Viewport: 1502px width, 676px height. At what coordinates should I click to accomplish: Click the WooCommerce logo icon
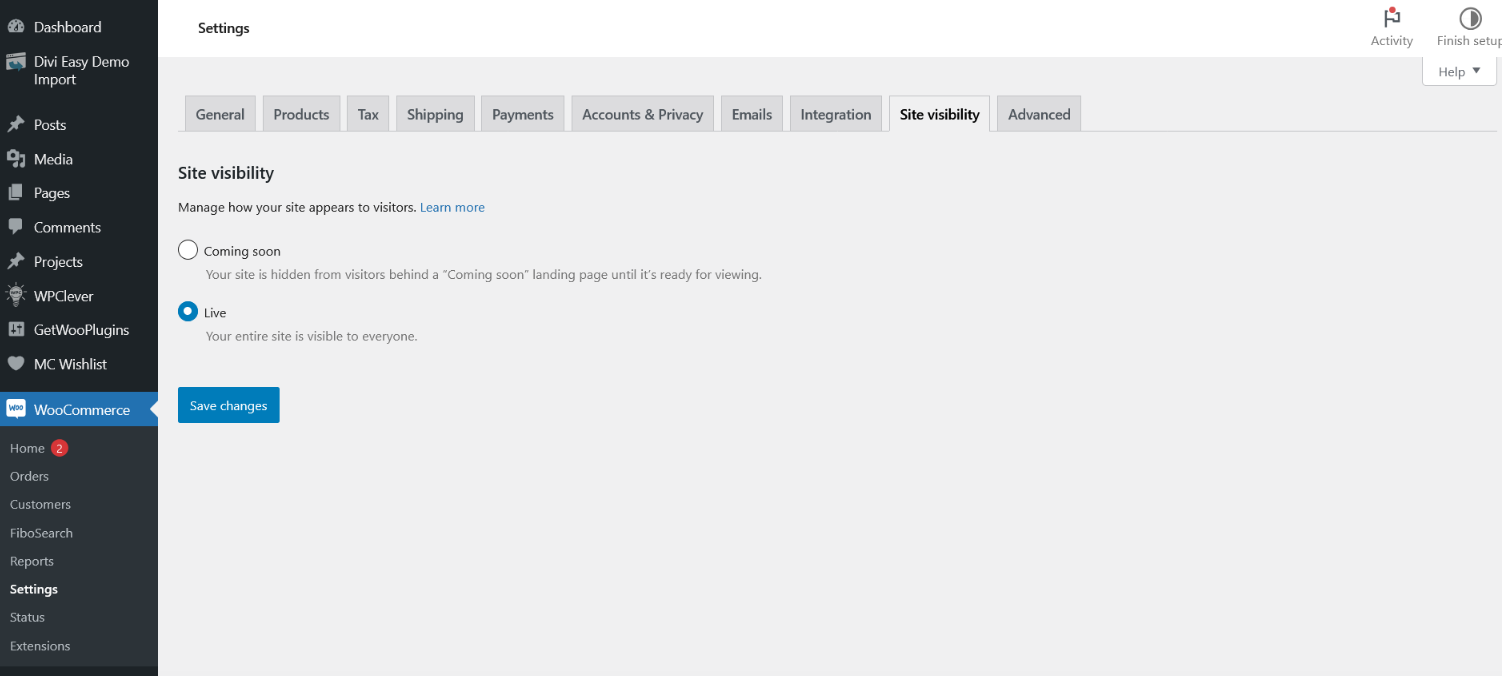click(16, 409)
